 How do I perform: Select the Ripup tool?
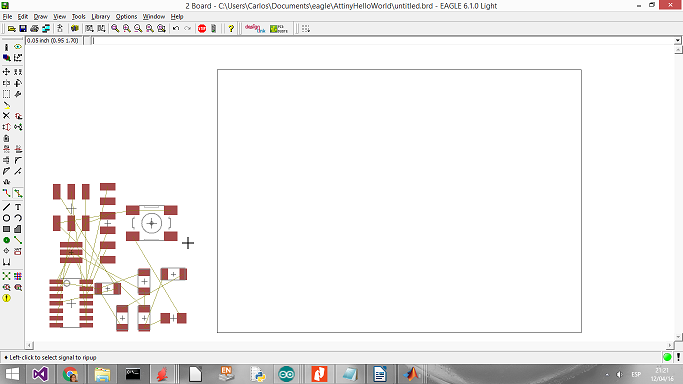coord(18,193)
